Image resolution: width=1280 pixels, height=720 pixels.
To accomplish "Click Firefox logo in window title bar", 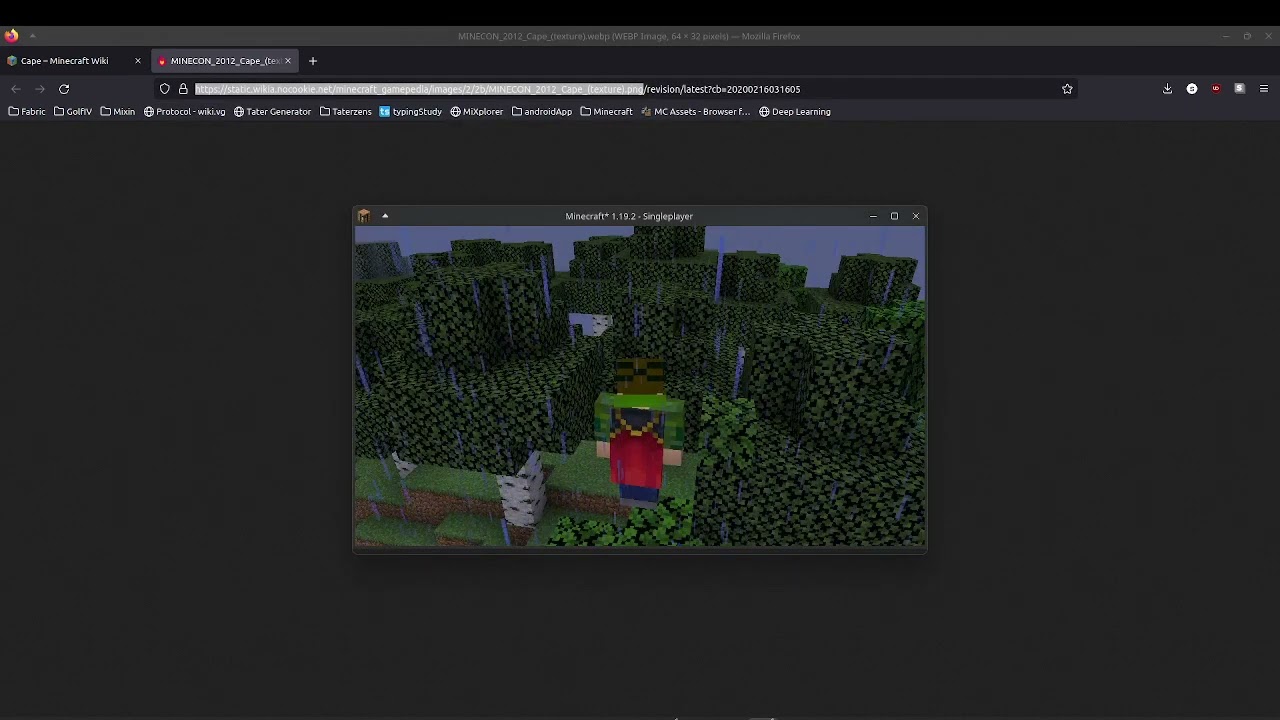I will coord(11,36).
